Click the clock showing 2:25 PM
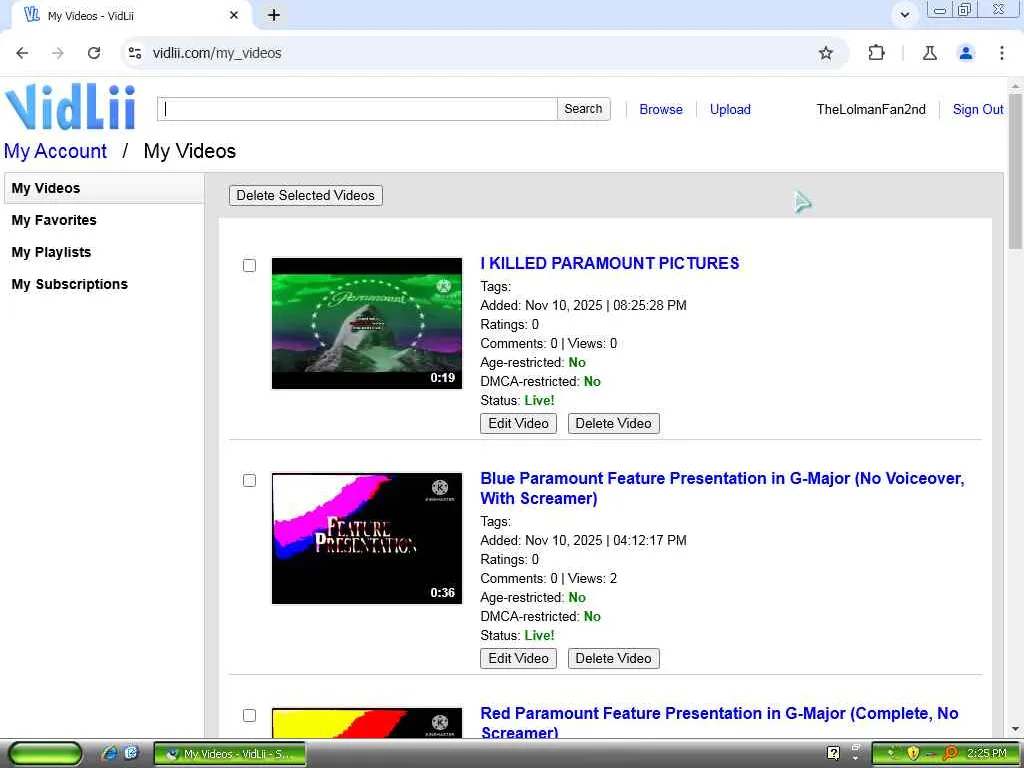 [x=987, y=754]
